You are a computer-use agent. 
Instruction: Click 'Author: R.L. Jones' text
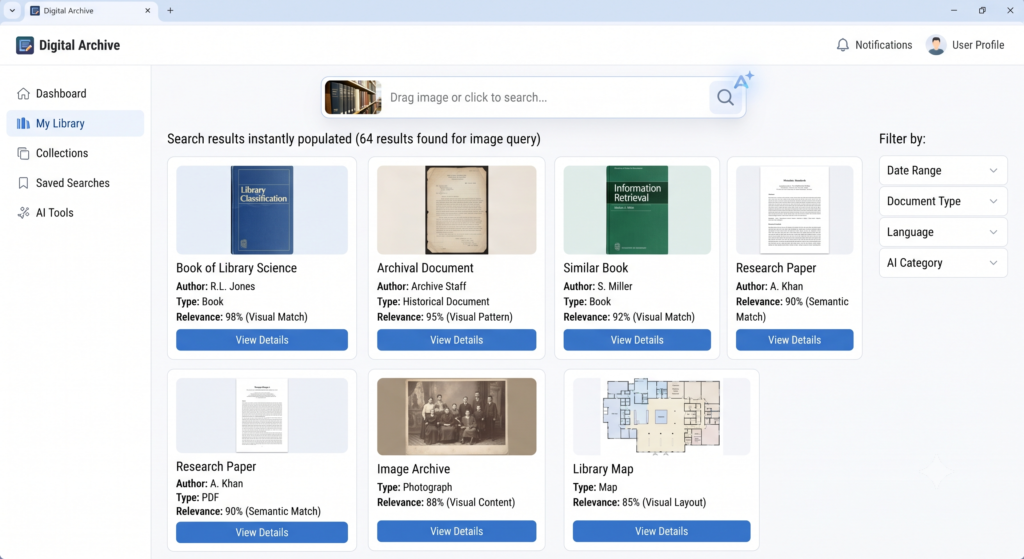216,286
